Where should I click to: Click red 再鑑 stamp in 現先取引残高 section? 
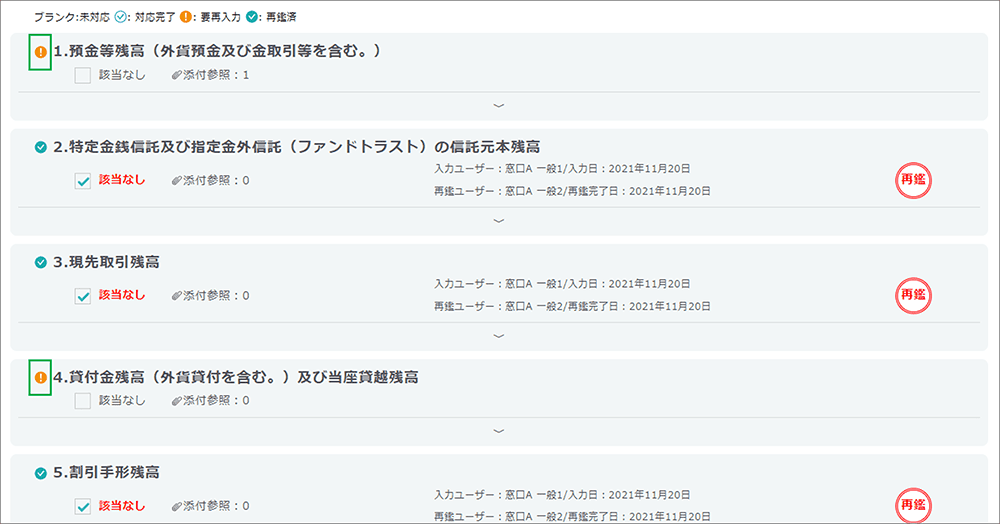click(912, 295)
